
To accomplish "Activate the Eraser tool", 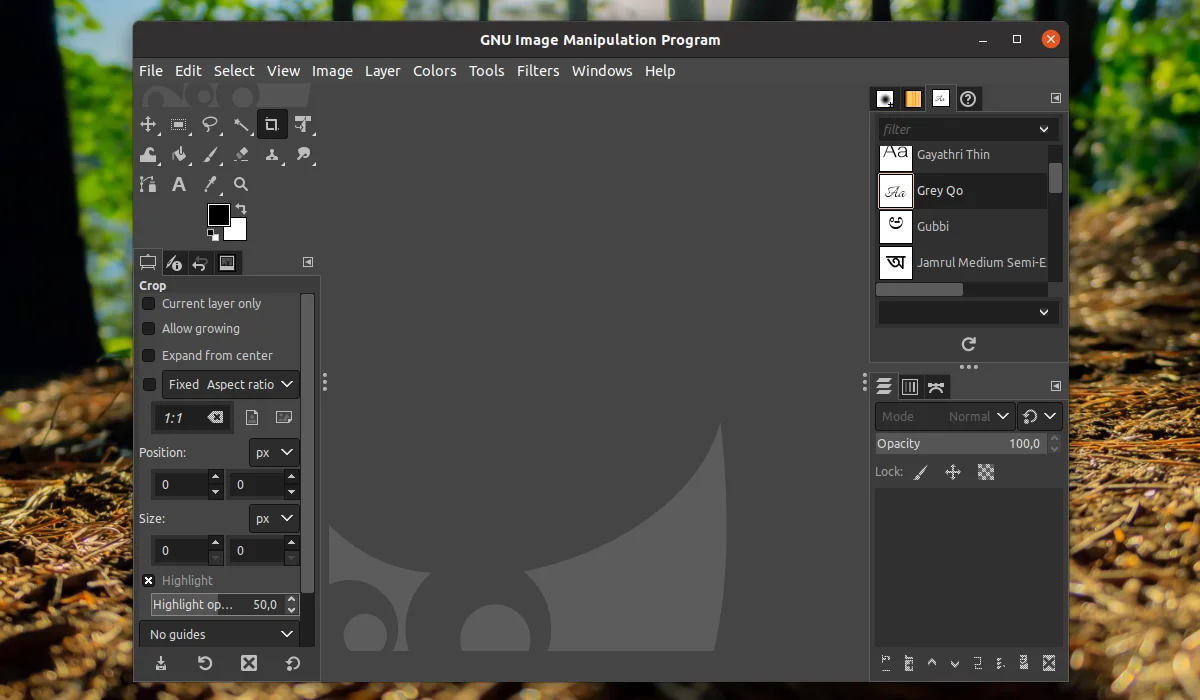I will tap(240, 154).
